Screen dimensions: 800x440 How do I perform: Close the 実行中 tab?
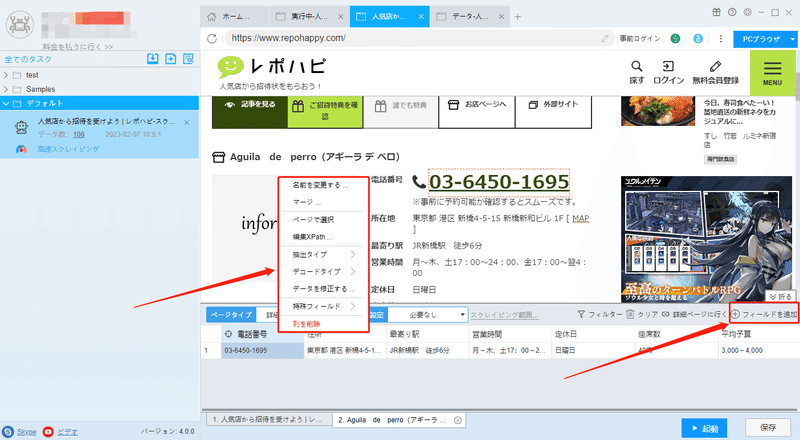[340, 17]
